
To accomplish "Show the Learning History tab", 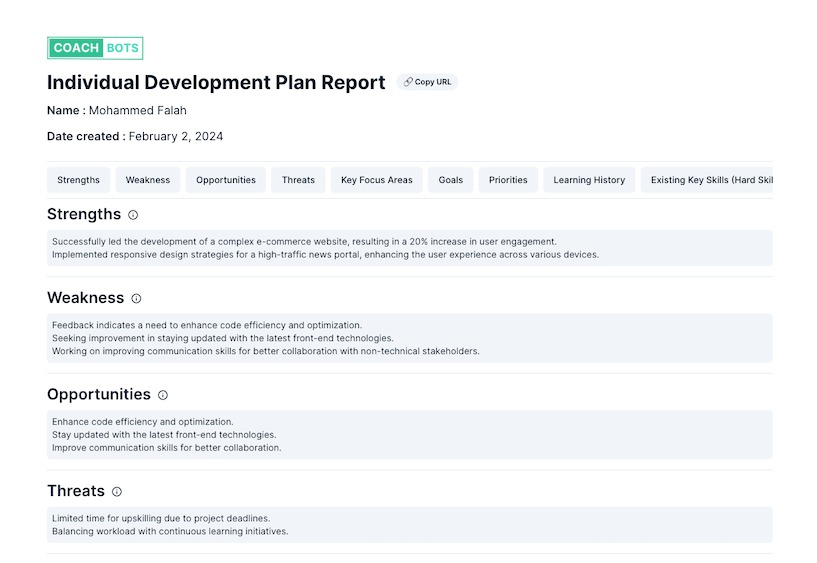I will tap(589, 180).
